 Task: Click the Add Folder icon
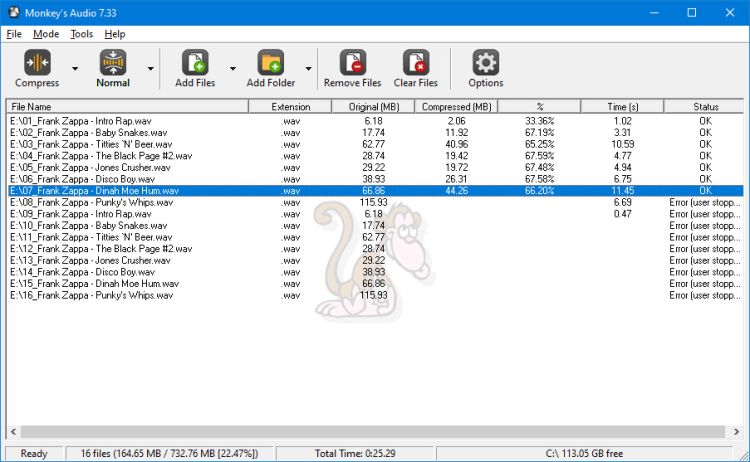270,63
